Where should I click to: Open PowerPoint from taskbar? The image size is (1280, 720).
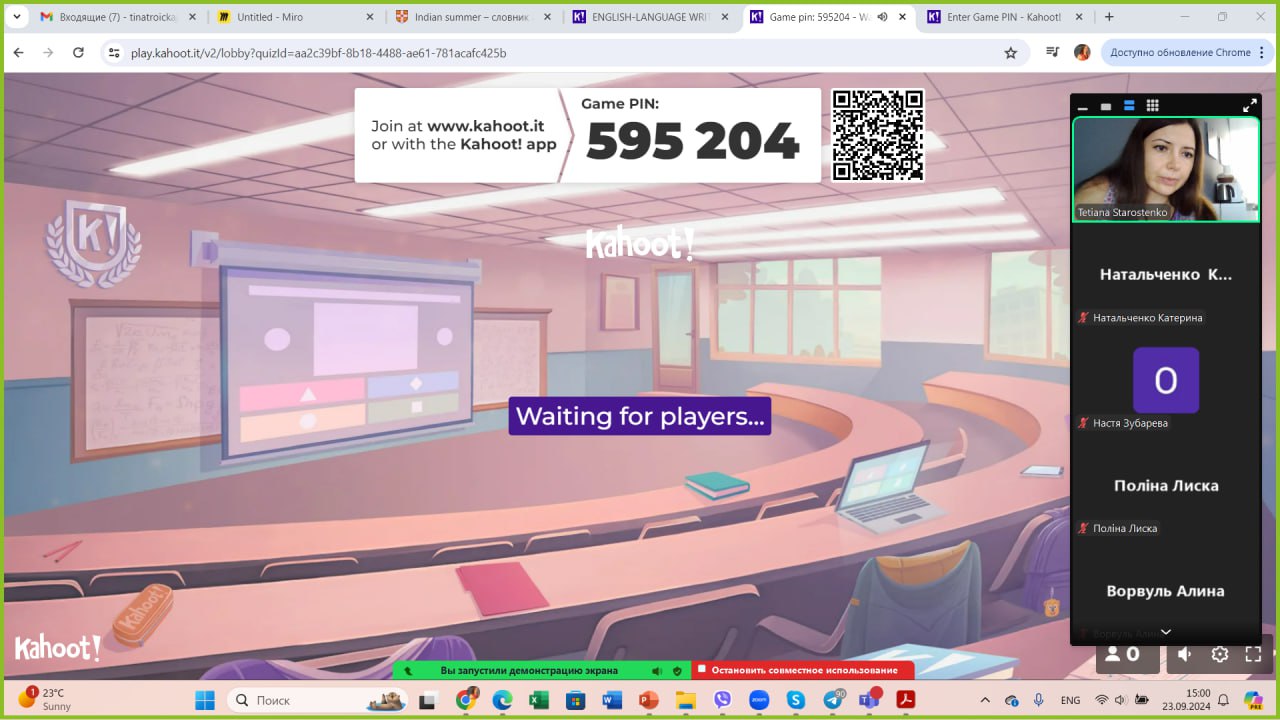pos(648,700)
